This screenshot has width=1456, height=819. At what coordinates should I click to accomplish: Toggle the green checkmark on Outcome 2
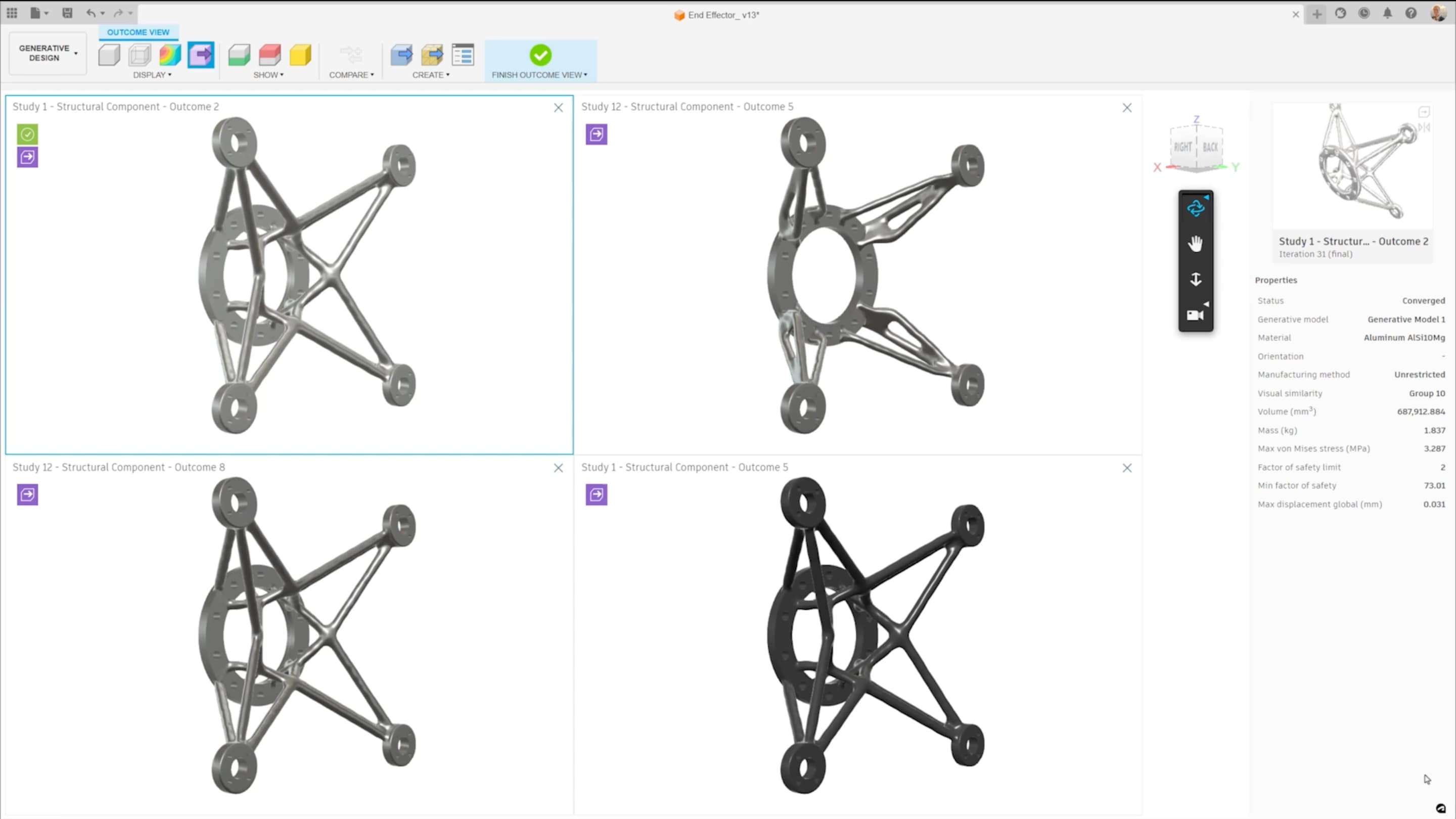[27, 134]
